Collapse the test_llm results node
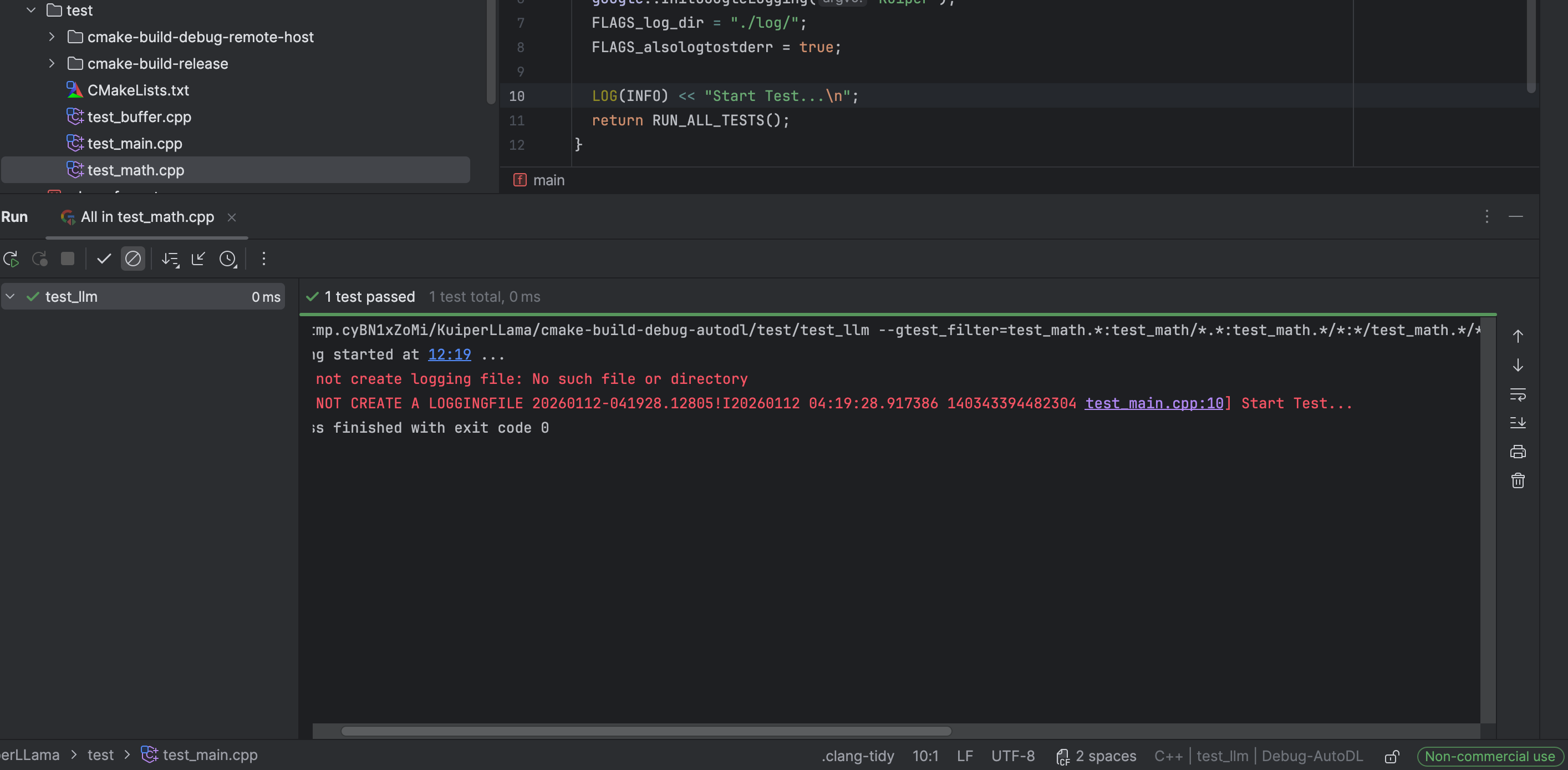Image resolution: width=1568 pixels, height=770 pixels. 11,297
